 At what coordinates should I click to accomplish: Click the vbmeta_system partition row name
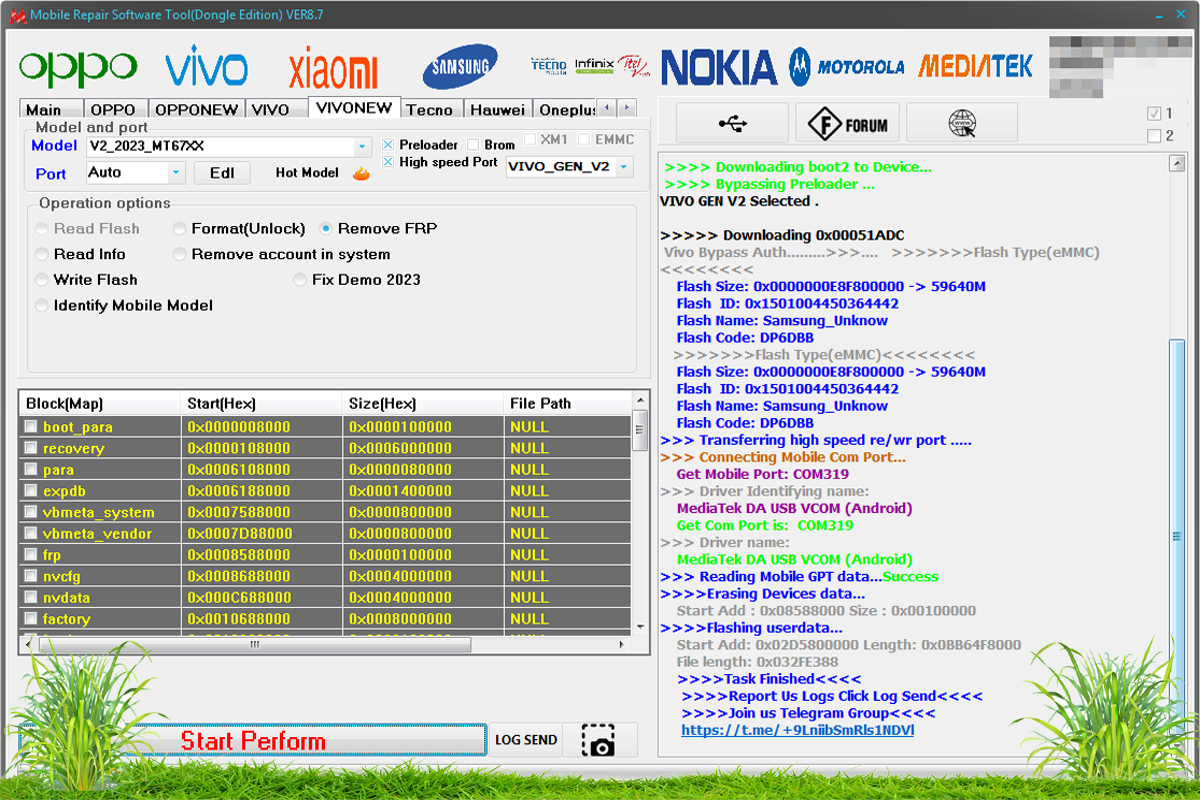pyautogui.click(x=98, y=512)
